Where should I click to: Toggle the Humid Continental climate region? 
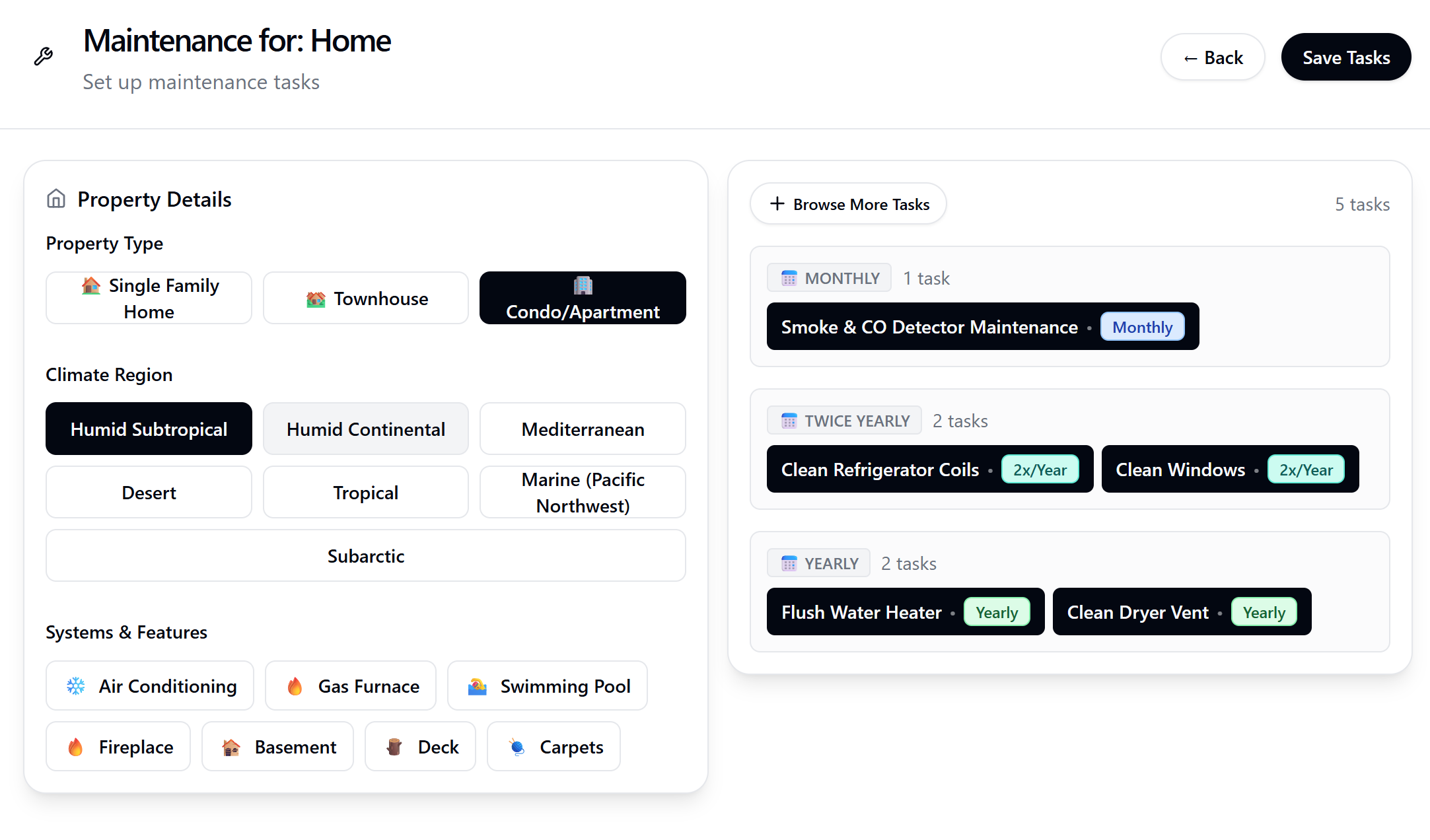[x=365, y=429]
